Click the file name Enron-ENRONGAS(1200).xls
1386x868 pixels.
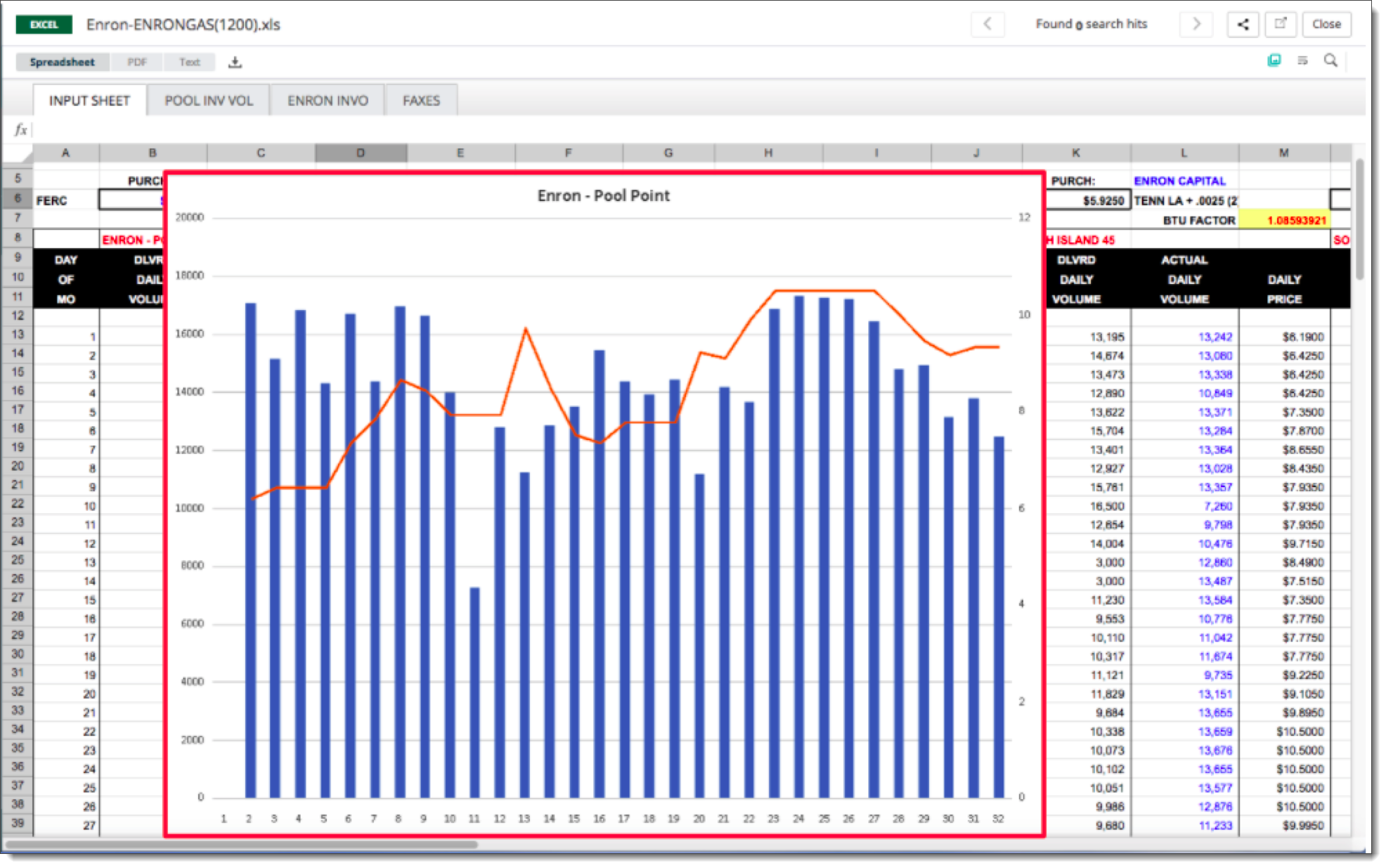point(183,25)
